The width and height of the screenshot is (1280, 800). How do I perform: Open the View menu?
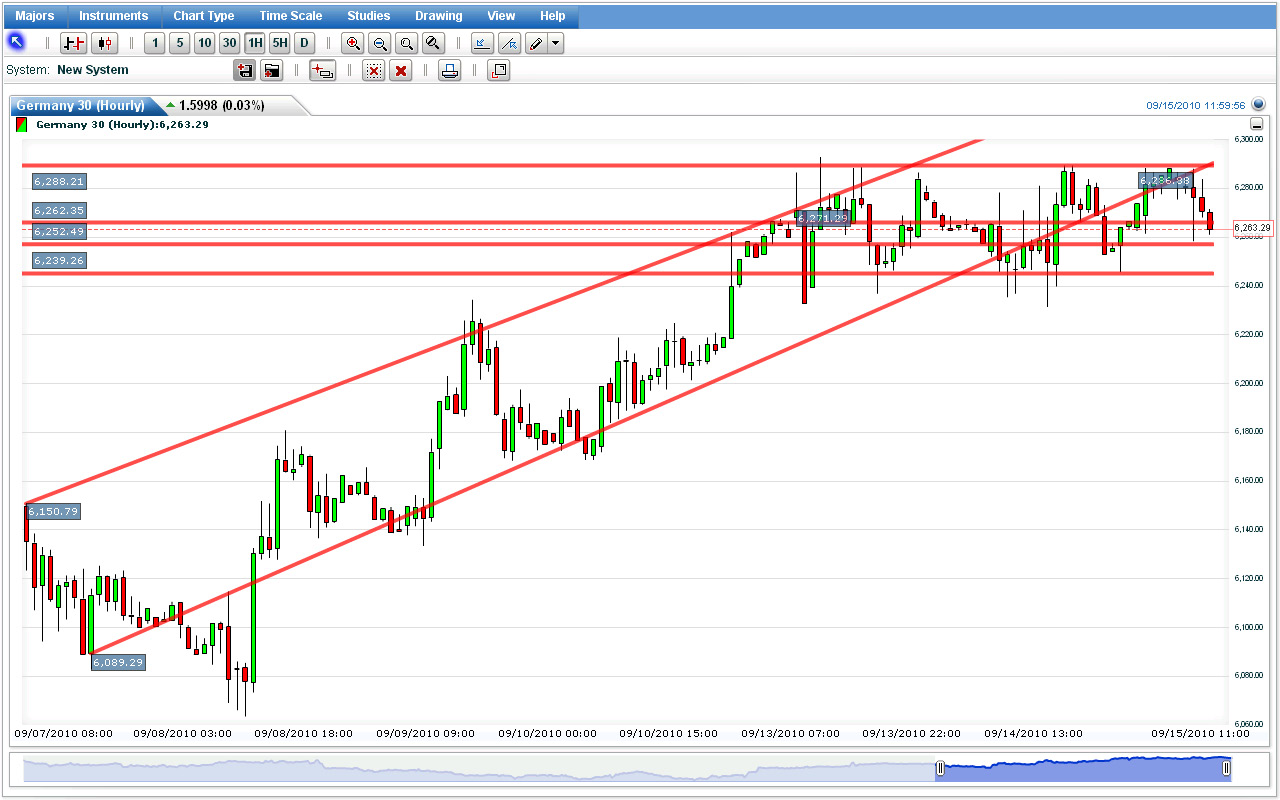coord(501,16)
